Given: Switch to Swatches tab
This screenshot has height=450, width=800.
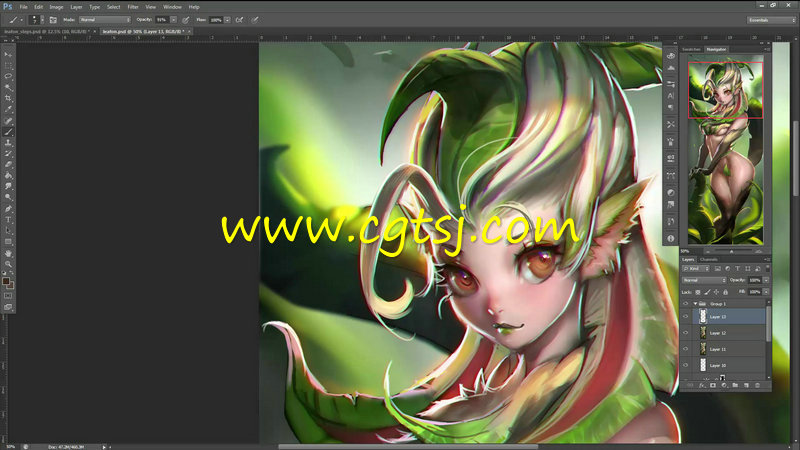Looking at the screenshot, I should [691, 49].
